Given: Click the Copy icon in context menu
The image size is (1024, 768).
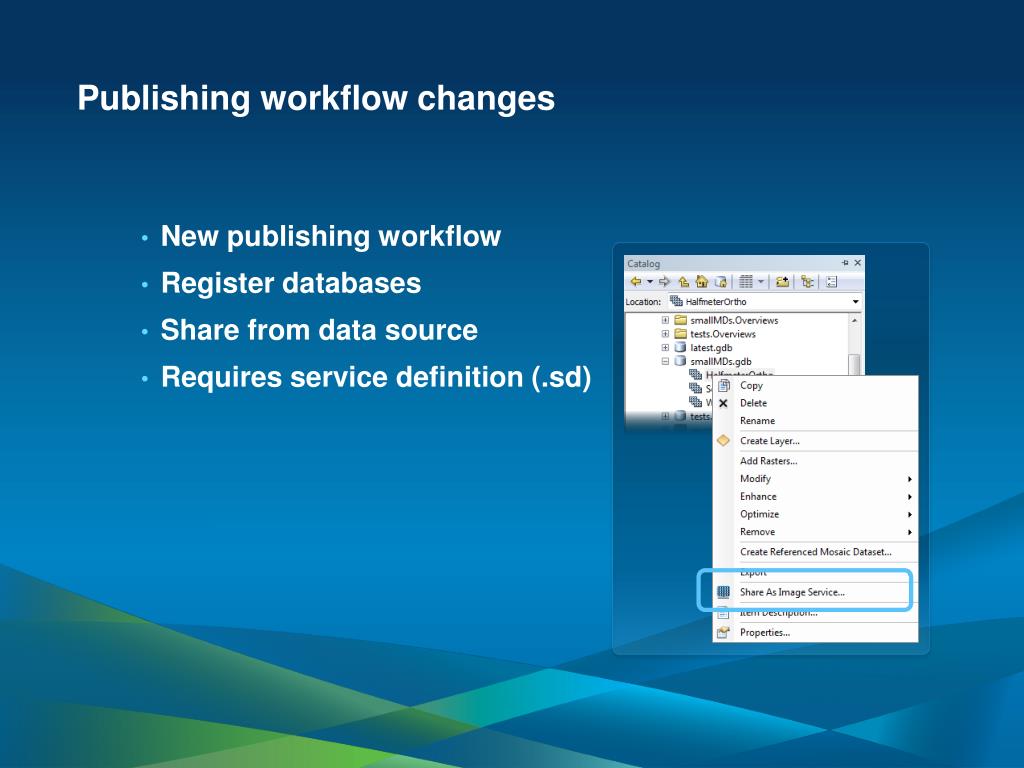Looking at the screenshot, I should (x=724, y=385).
